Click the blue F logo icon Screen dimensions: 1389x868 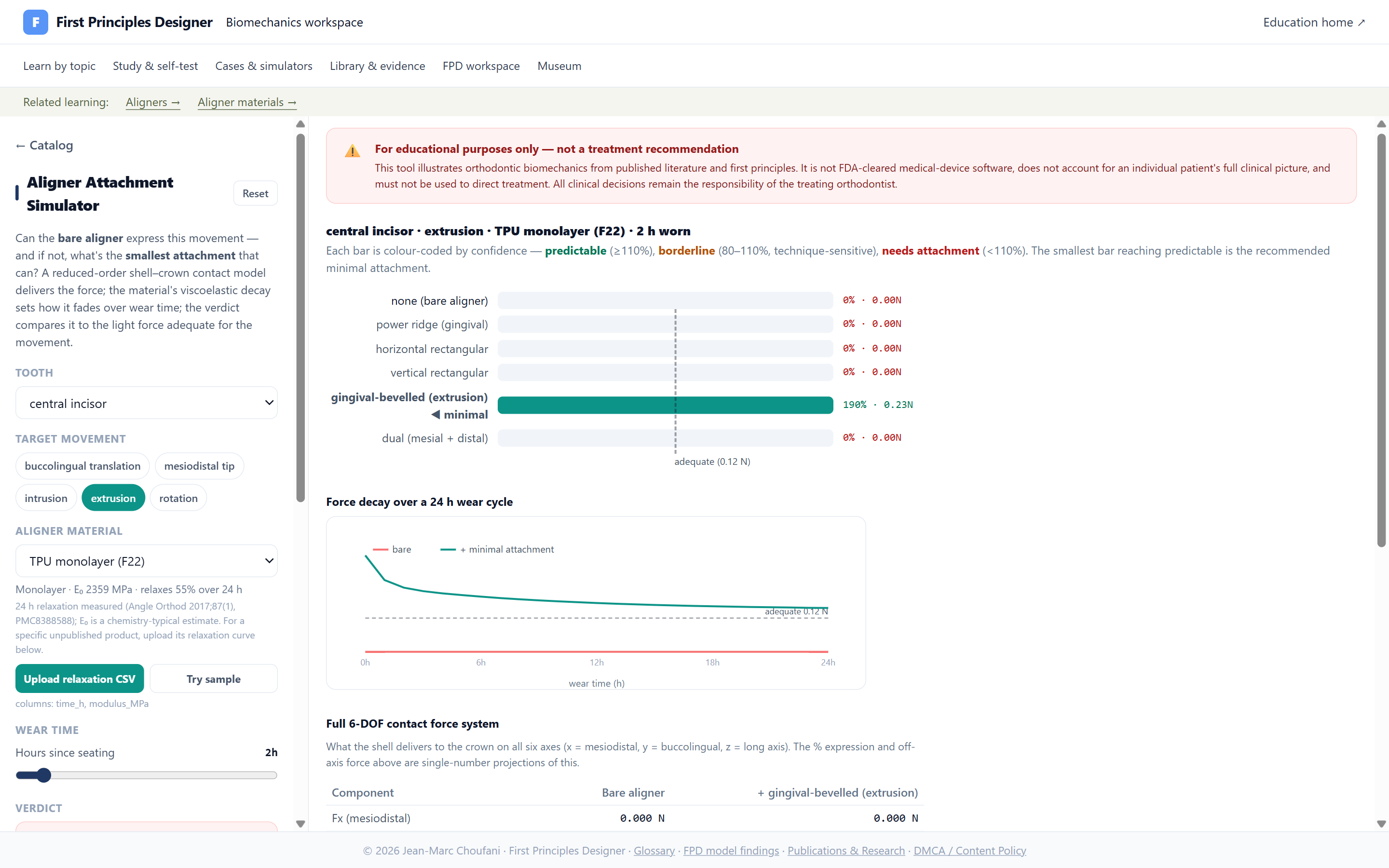point(36,22)
